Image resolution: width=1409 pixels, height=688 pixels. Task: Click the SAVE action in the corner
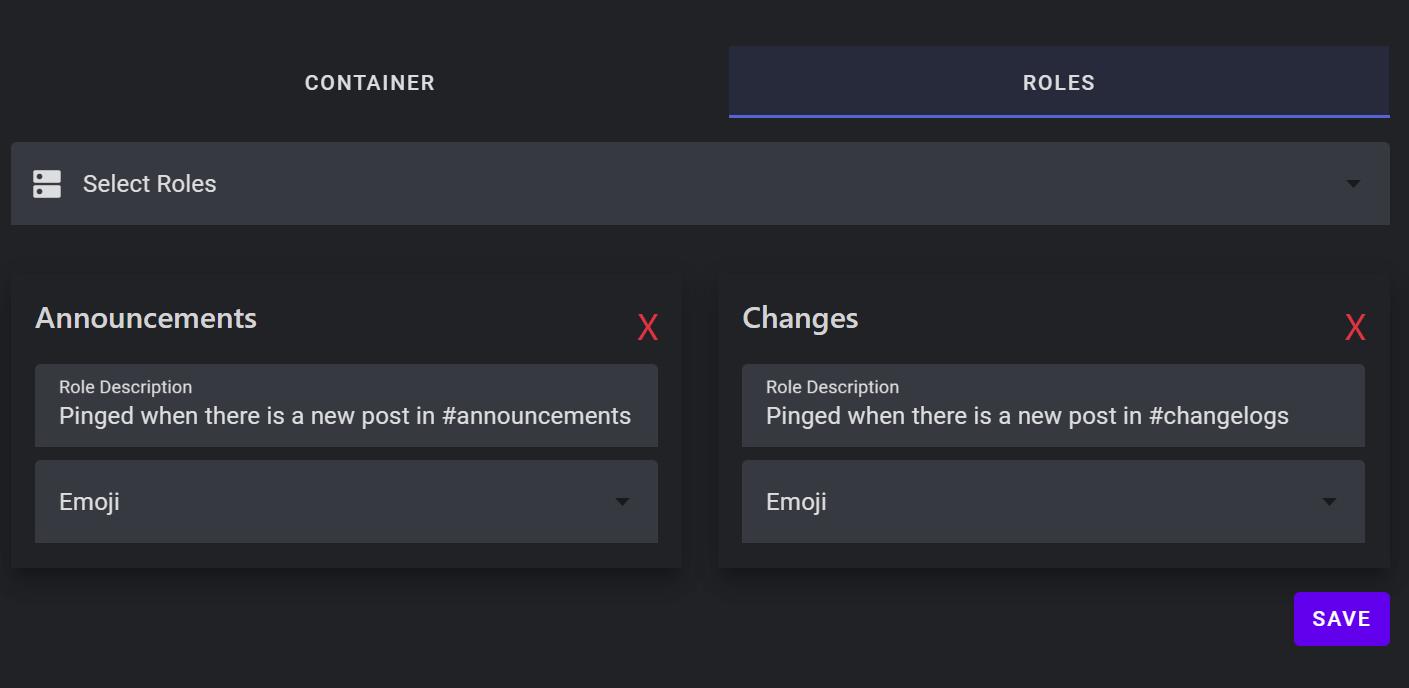coord(1341,618)
